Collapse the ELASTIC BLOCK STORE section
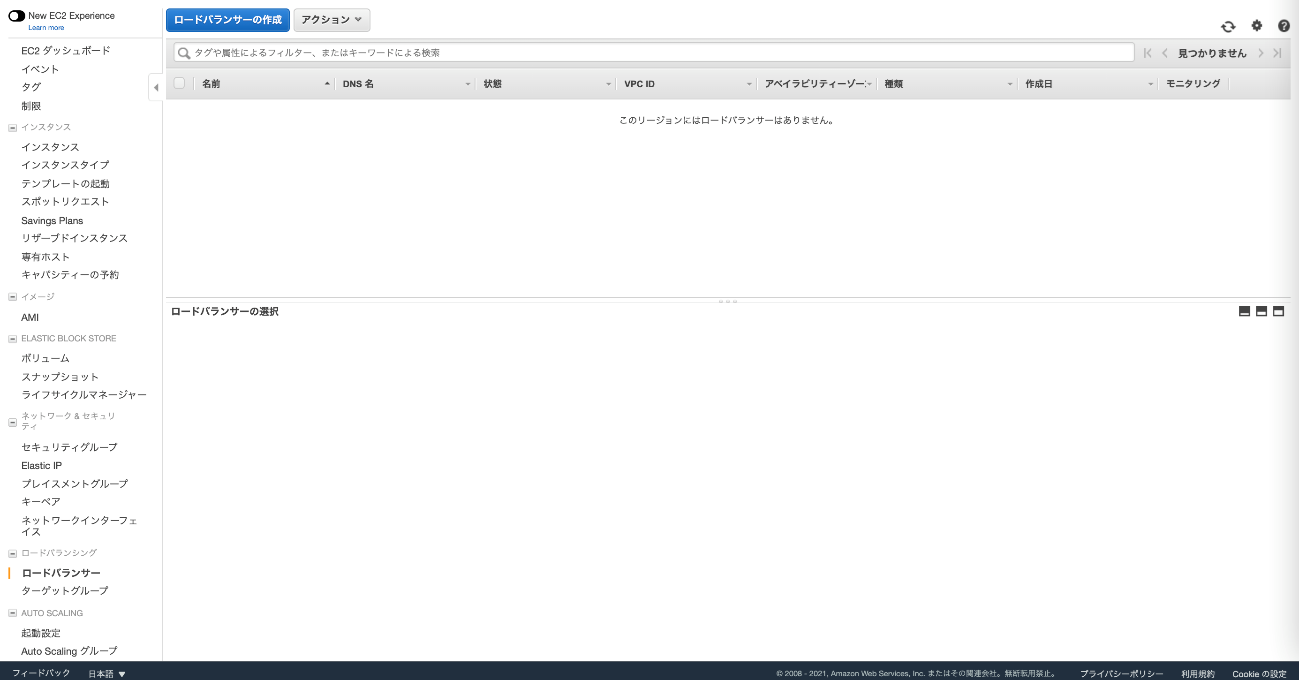This screenshot has width=1299, height=680. click(x=12, y=339)
